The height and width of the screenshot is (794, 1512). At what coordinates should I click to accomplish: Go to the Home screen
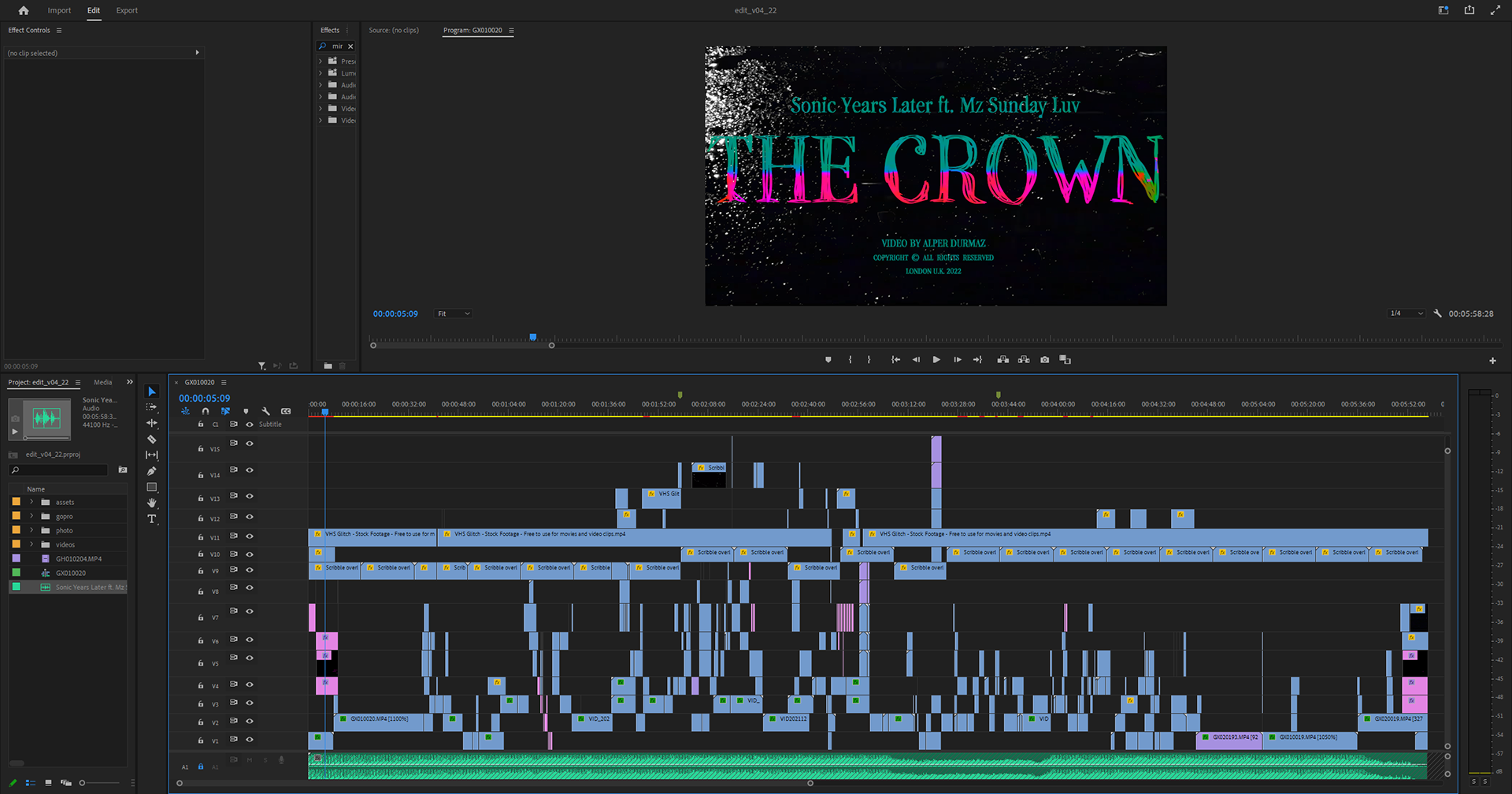click(24, 10)
